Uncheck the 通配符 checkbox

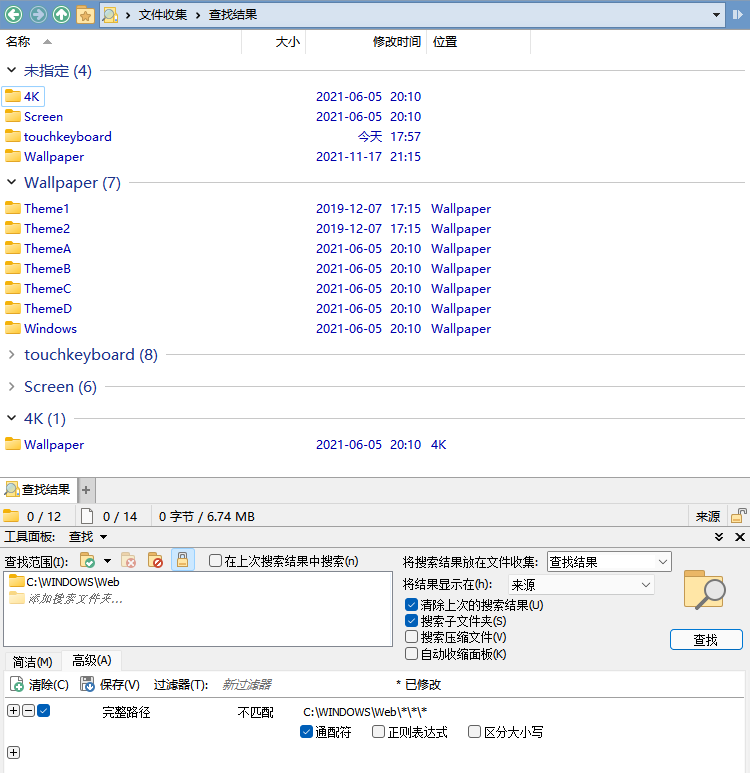click(306, 732)
